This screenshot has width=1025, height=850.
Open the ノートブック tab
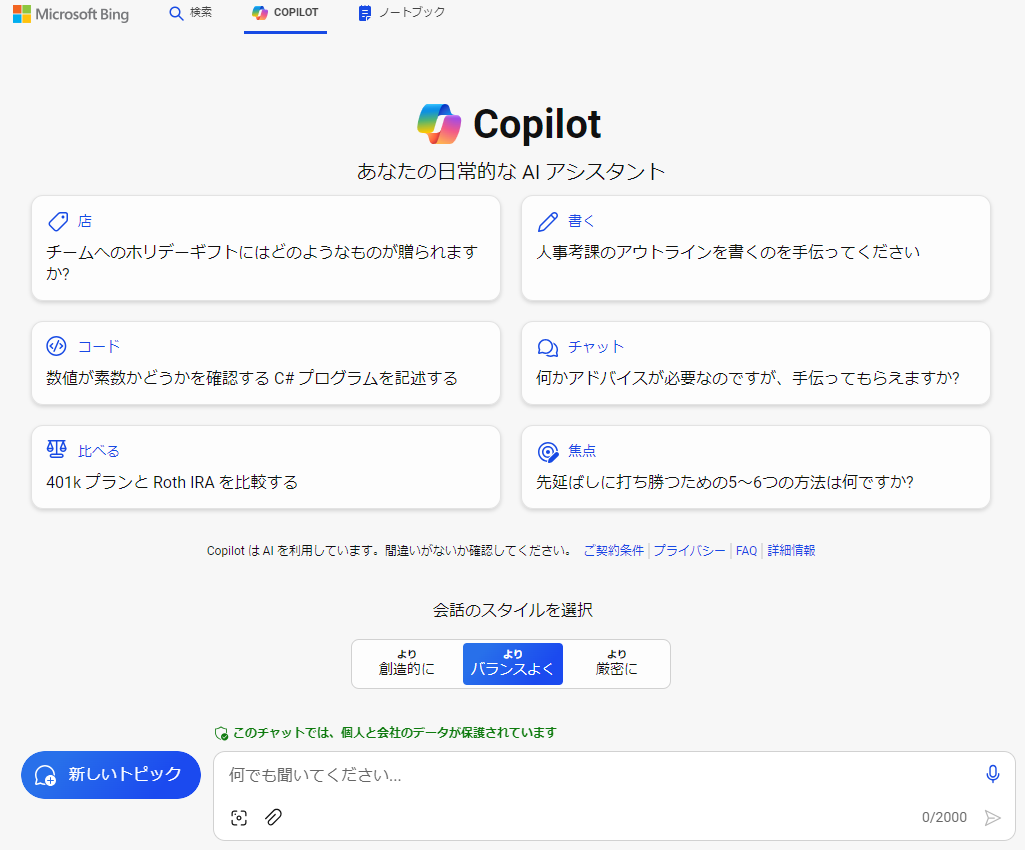[x=401, y=13]
